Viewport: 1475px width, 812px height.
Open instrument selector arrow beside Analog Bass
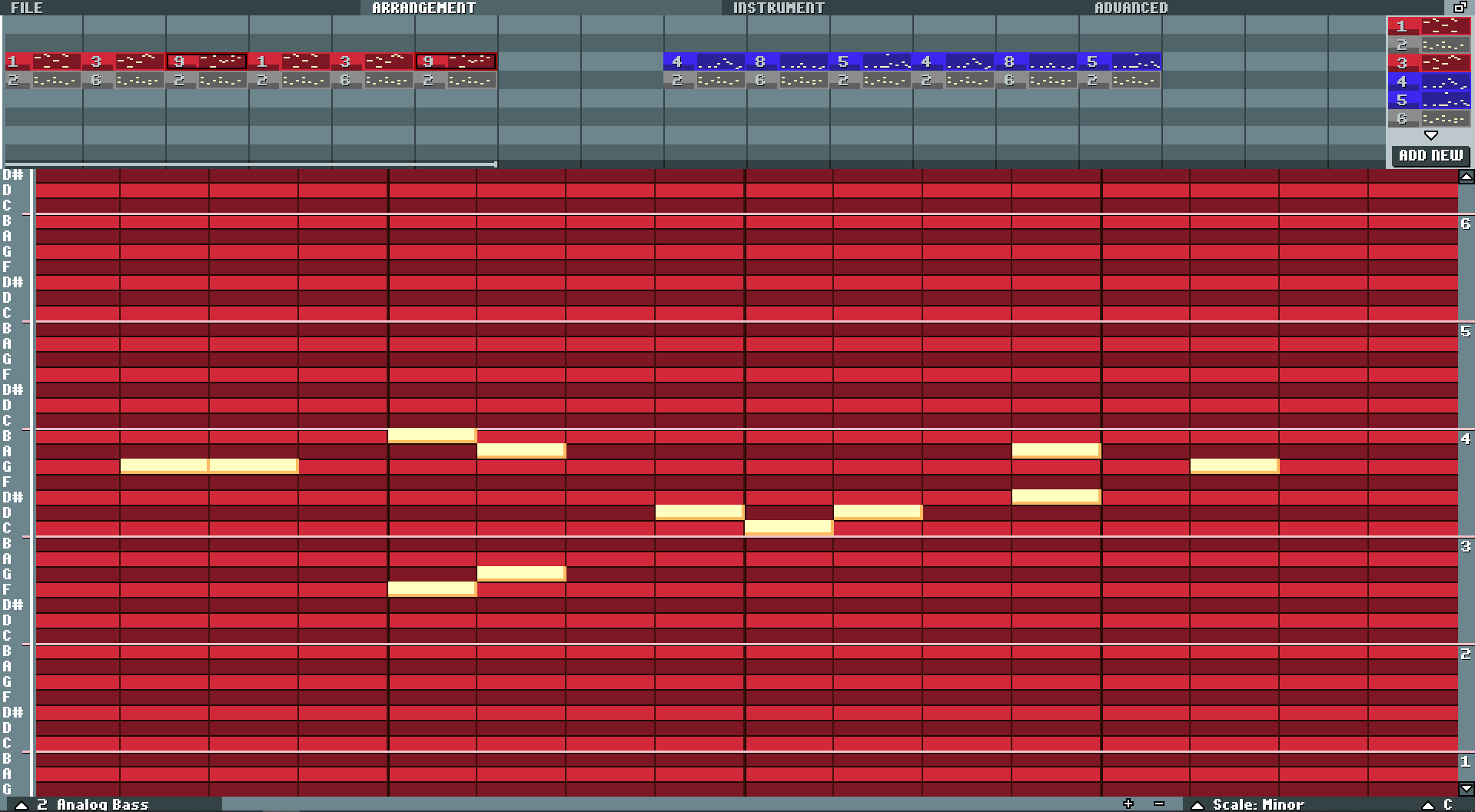(x=22, y=805)
